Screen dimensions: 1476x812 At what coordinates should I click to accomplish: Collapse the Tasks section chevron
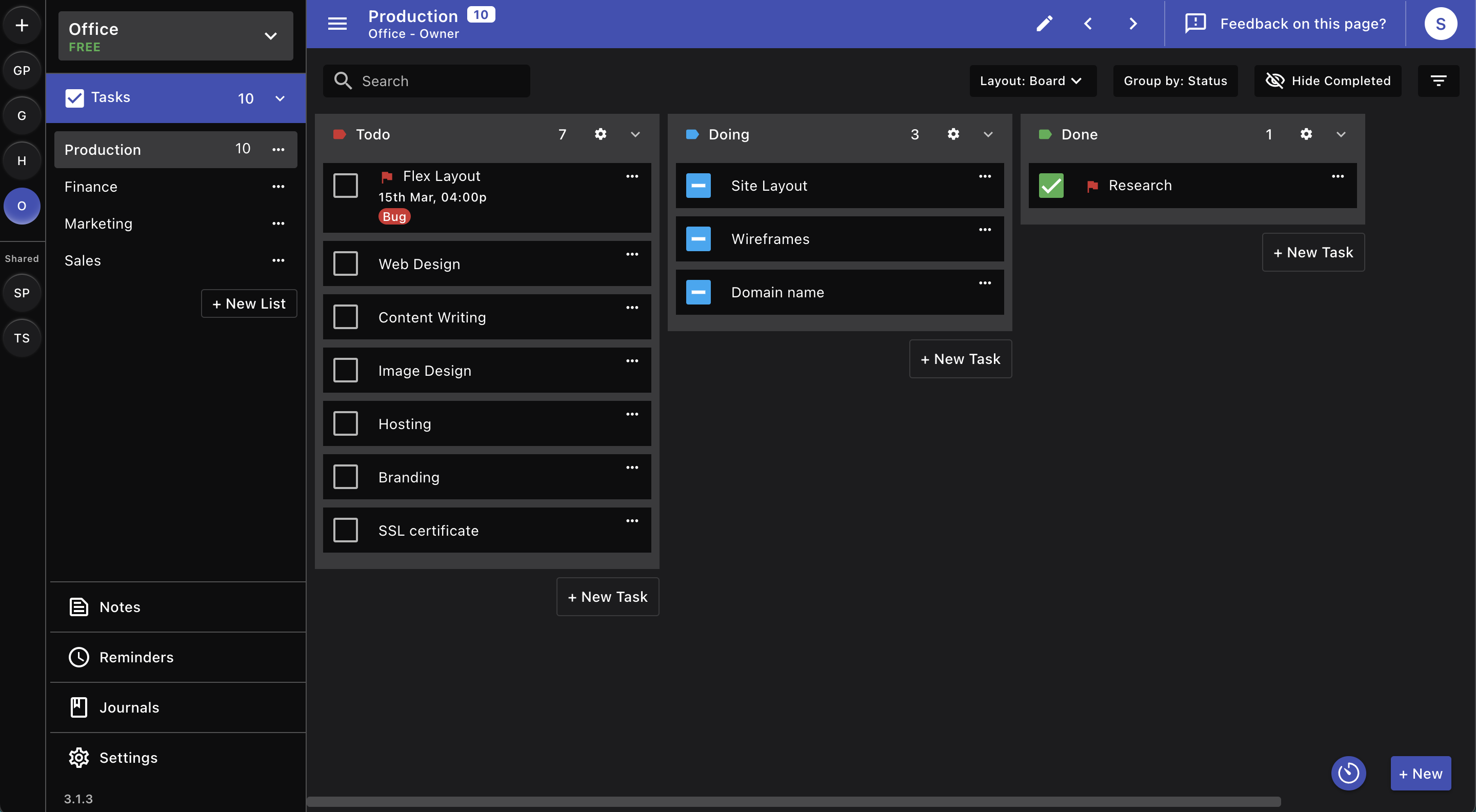[x=280, y=98]
